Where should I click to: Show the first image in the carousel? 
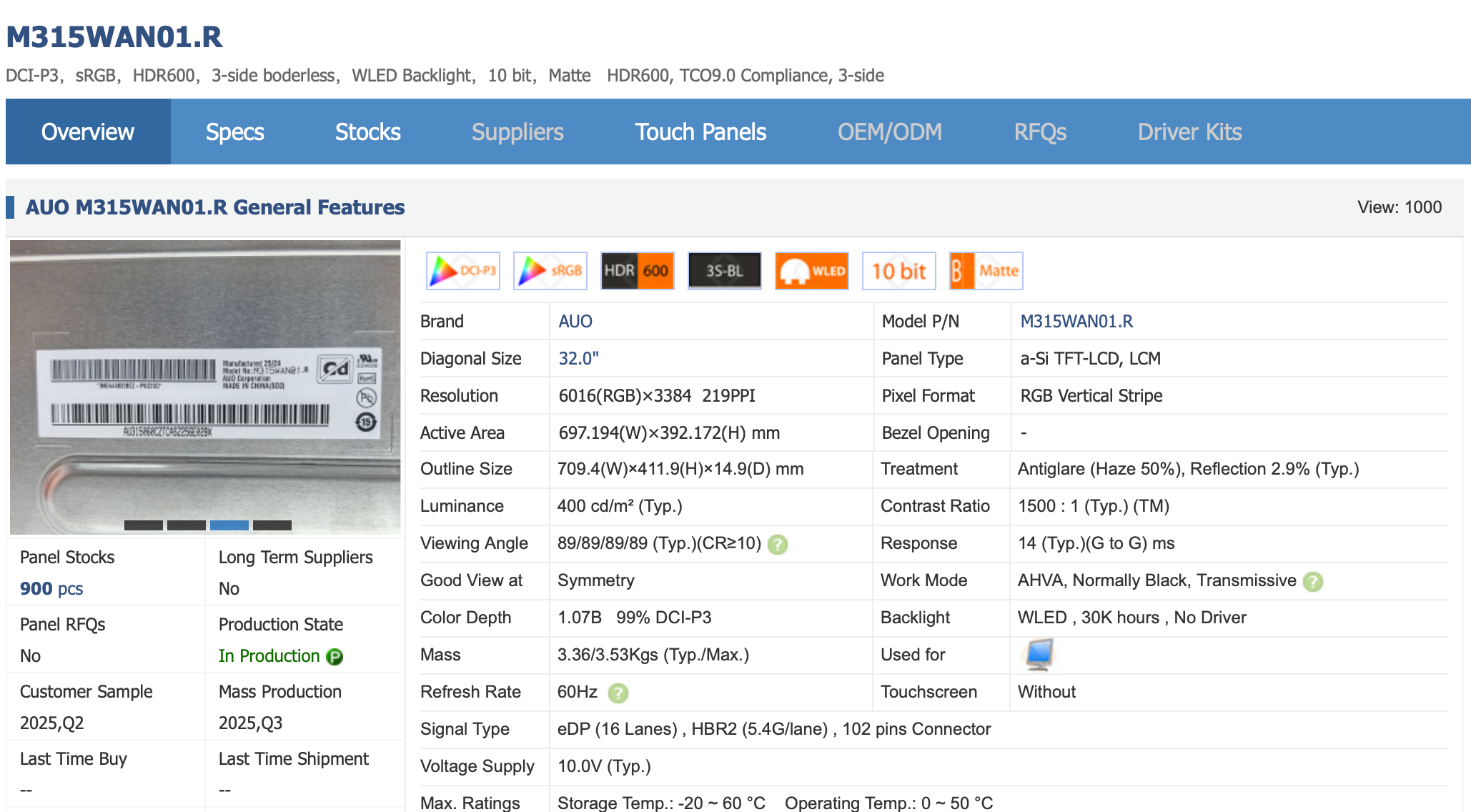144,525
